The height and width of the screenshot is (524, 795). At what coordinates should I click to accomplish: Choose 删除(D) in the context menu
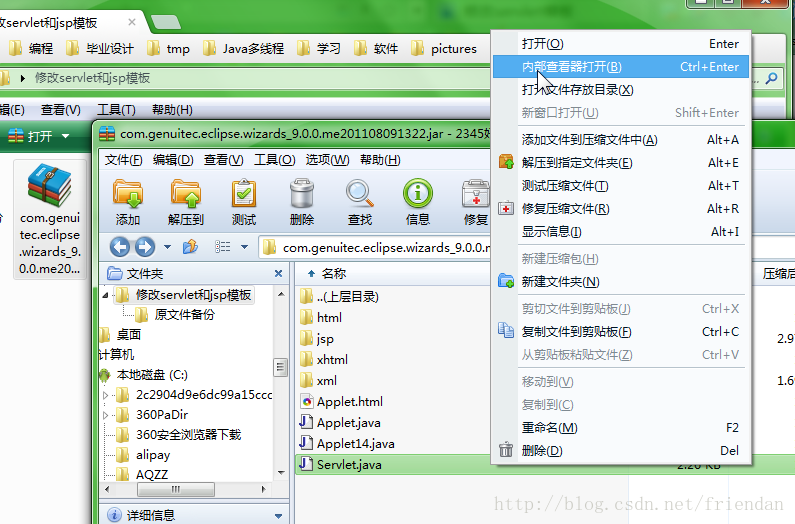[621, 450]
